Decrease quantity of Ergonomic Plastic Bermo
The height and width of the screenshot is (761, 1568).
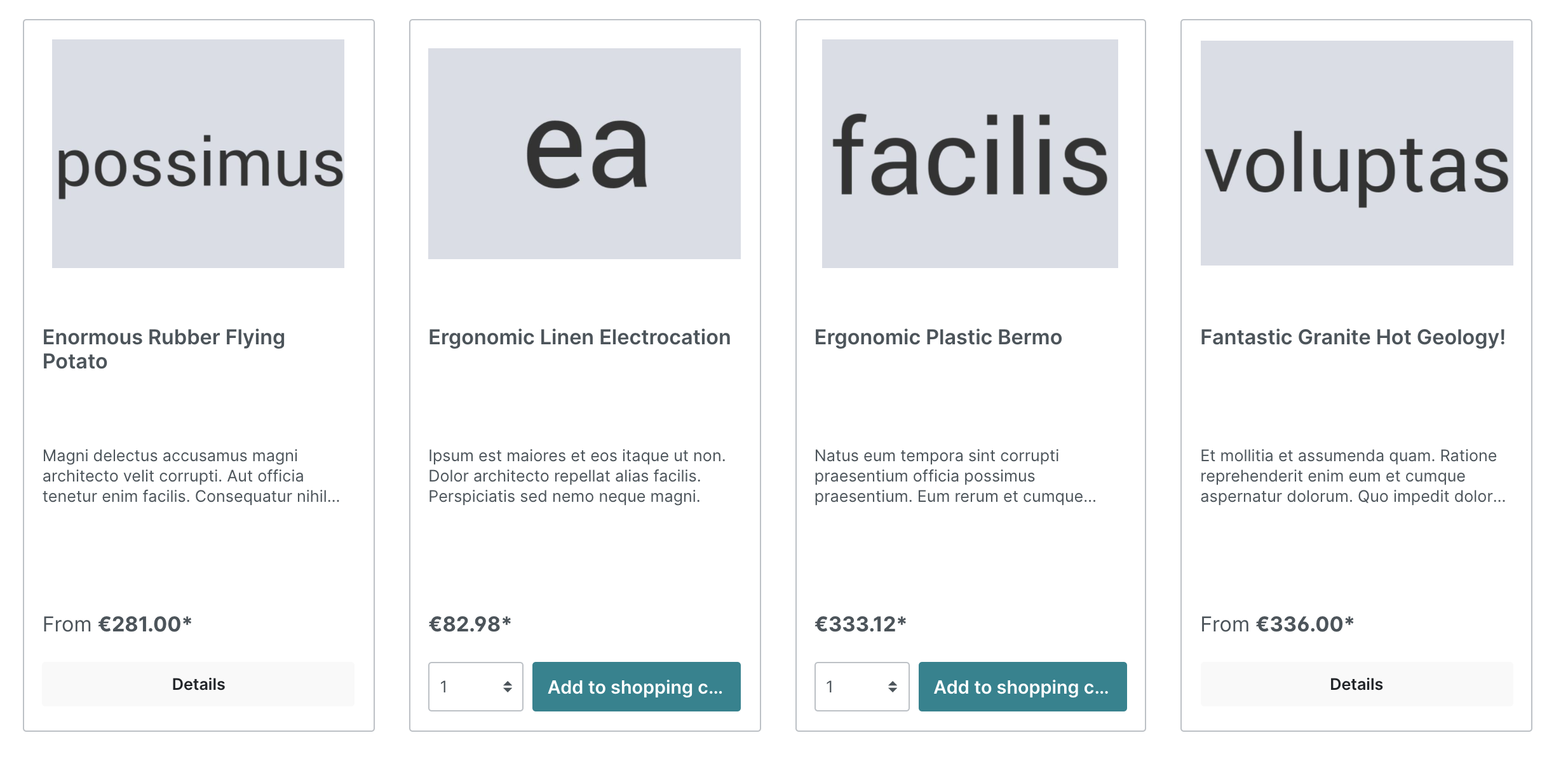click(x=893, y=690)
